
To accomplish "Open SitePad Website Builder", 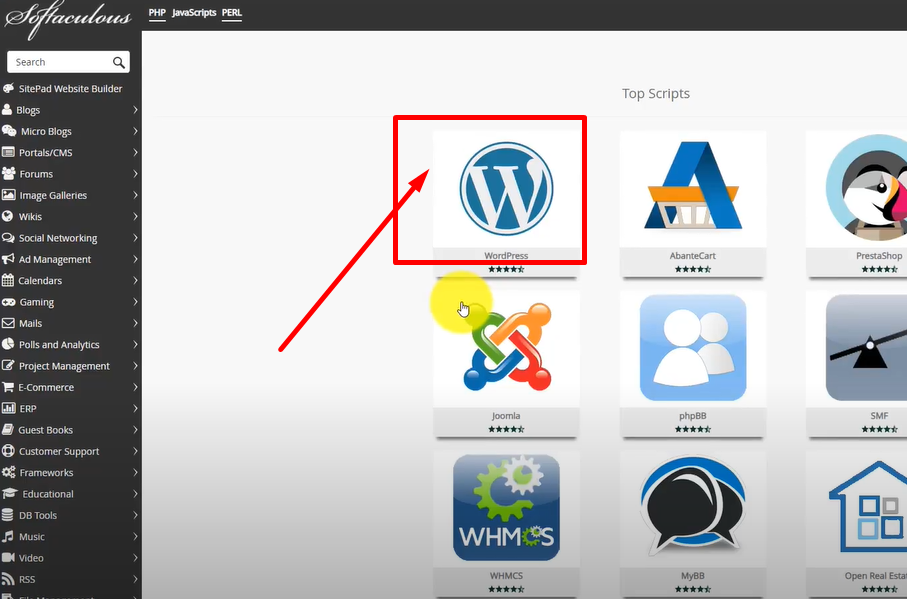I will 71,88.
